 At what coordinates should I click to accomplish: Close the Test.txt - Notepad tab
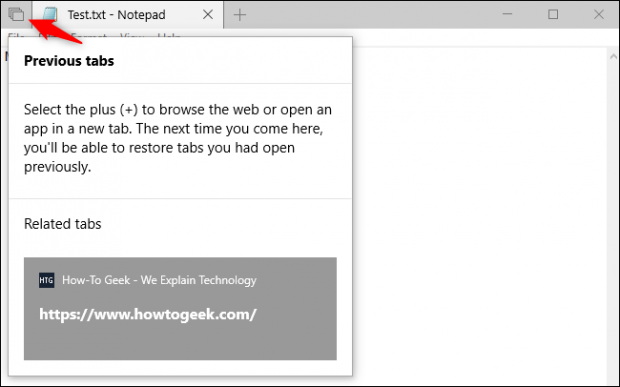[208, 15]
